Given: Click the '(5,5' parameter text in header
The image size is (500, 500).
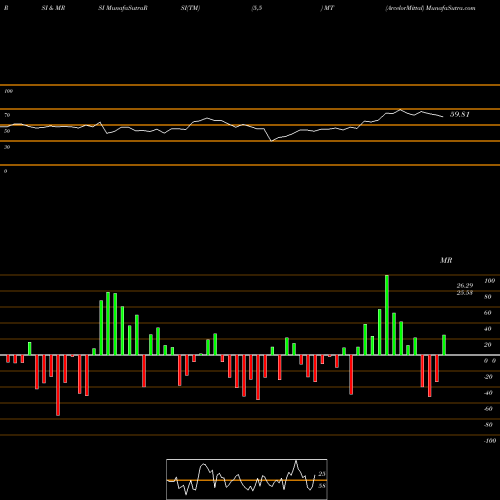Looking at the screenshot, I should (257, 8).
